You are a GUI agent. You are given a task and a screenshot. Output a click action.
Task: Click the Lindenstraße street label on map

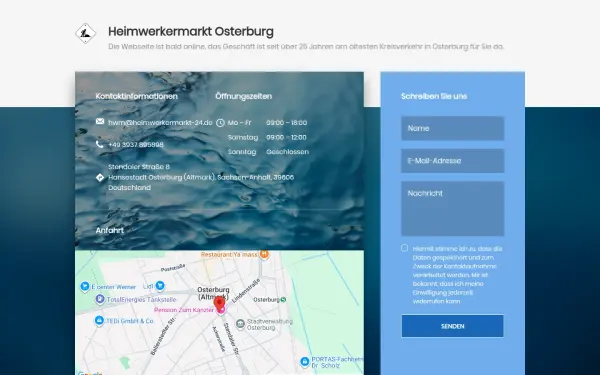246,290
